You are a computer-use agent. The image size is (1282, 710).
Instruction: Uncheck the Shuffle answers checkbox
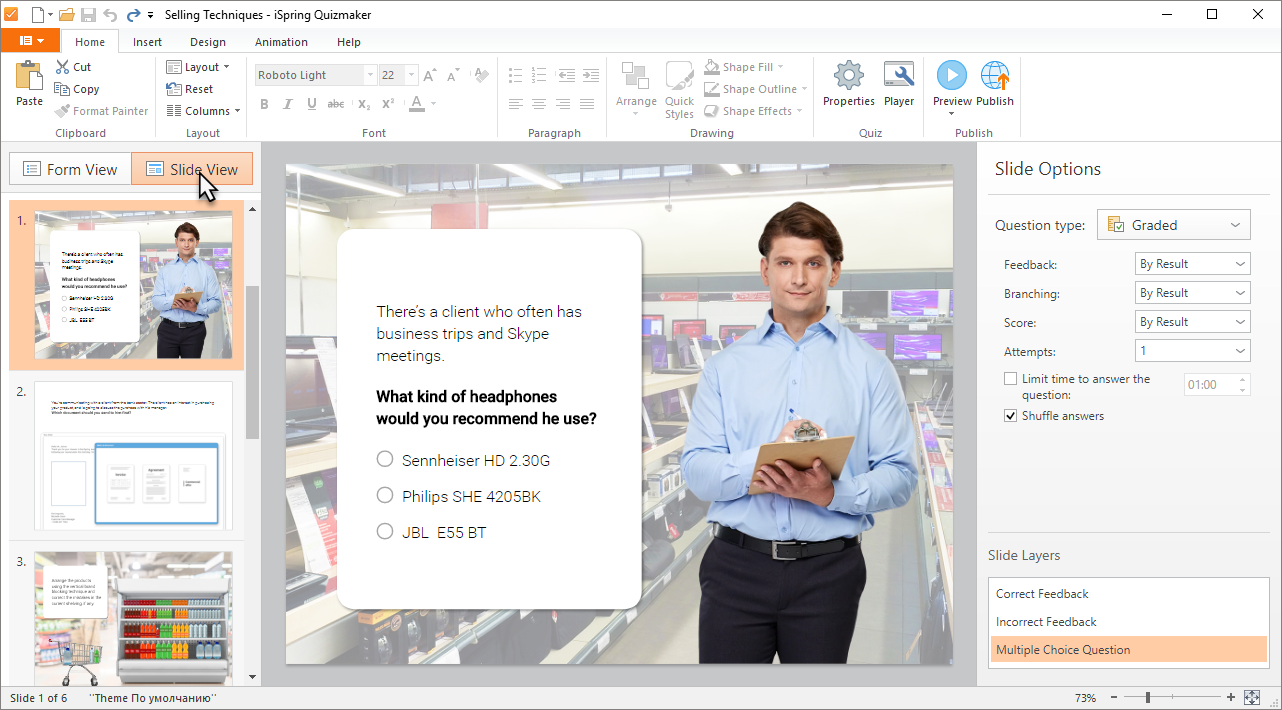click(1011, 416)
